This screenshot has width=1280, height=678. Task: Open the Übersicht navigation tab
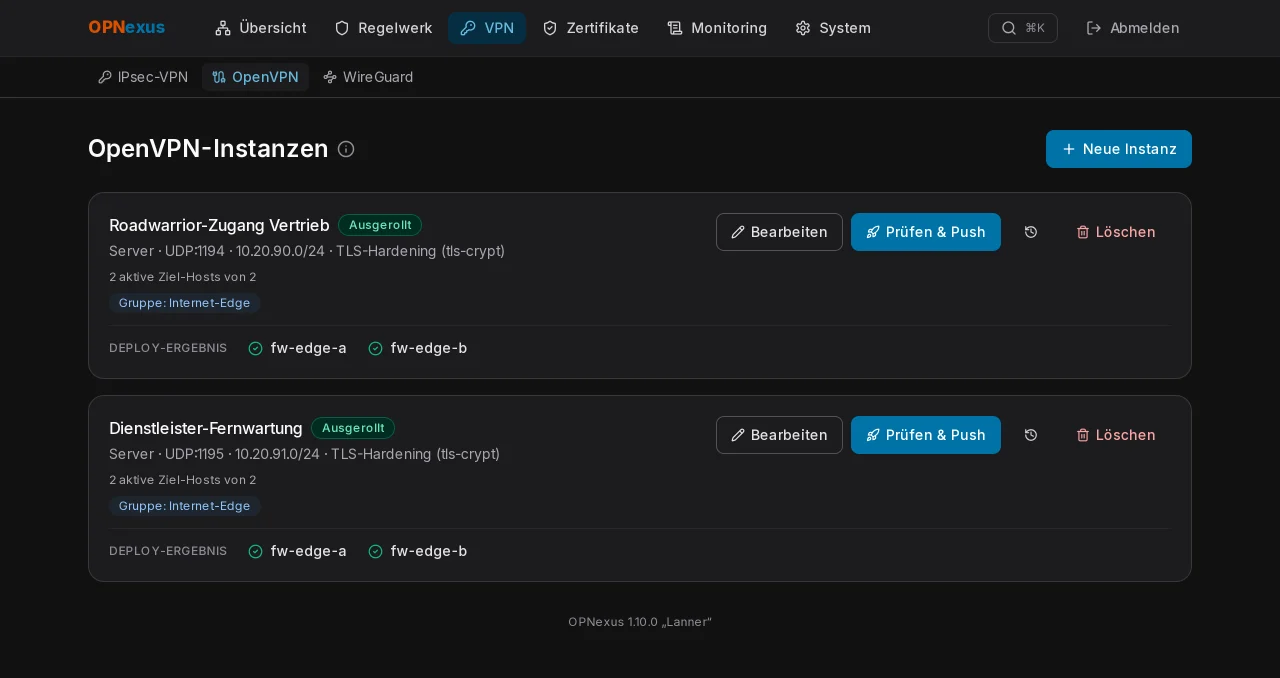260,28
